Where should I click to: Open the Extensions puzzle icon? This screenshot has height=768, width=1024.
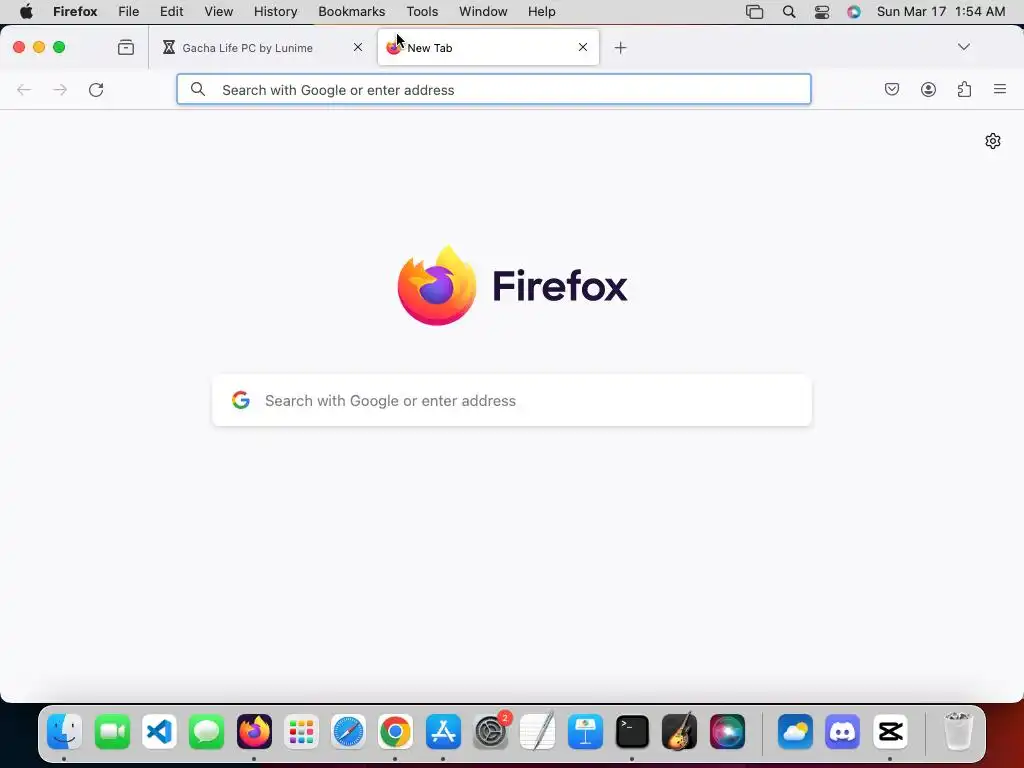(964, 89)
